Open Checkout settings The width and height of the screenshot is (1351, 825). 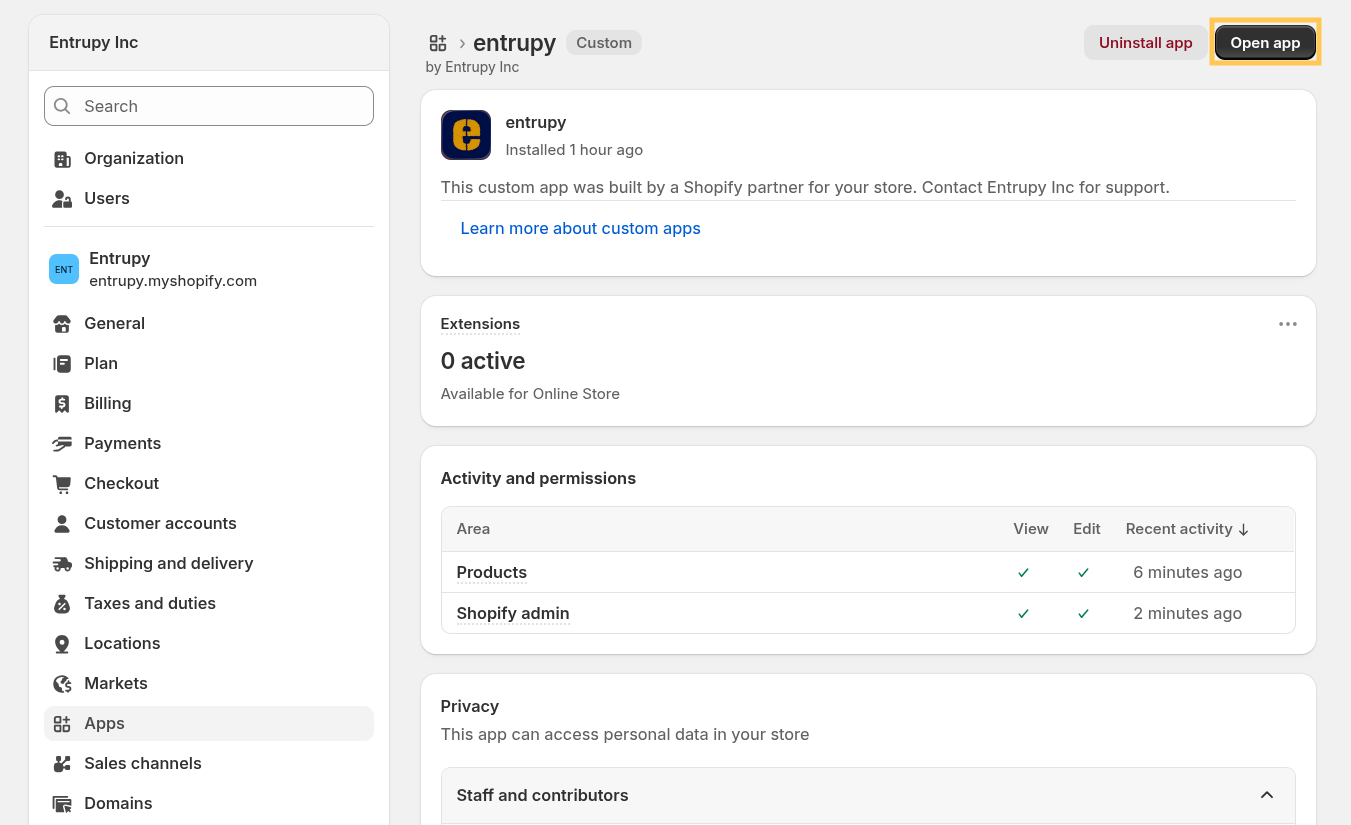209,484
